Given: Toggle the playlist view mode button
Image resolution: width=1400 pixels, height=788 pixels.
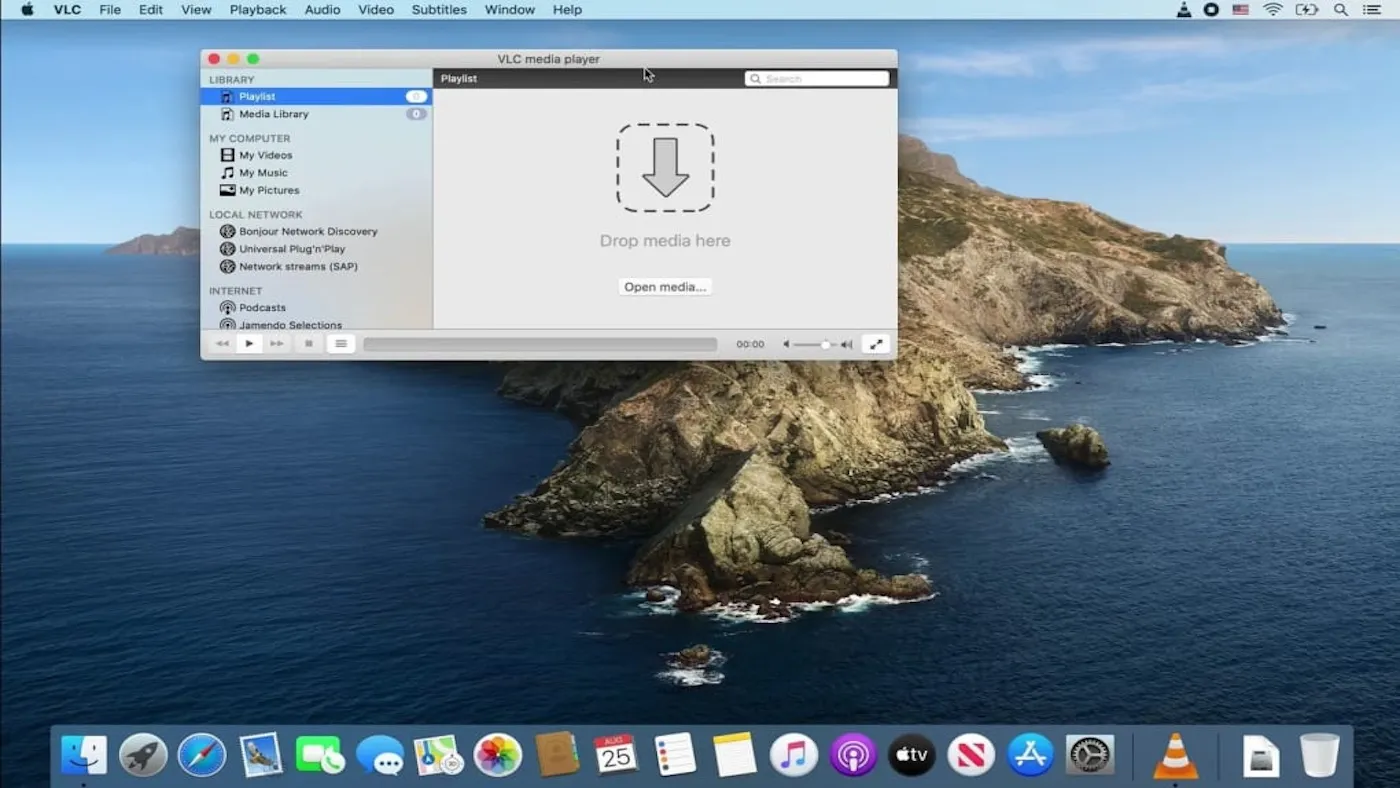Looking at the screenshot, I should [340, 343].
